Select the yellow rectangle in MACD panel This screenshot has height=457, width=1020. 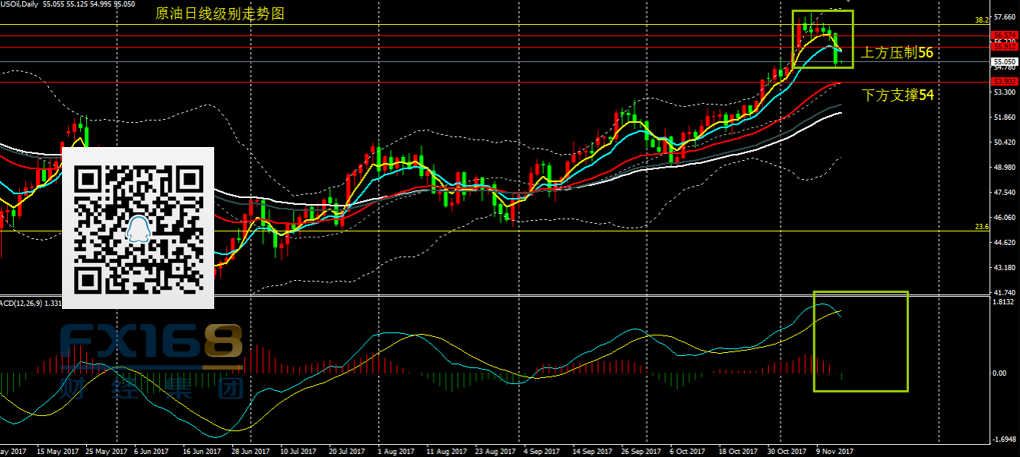point(860,340)
